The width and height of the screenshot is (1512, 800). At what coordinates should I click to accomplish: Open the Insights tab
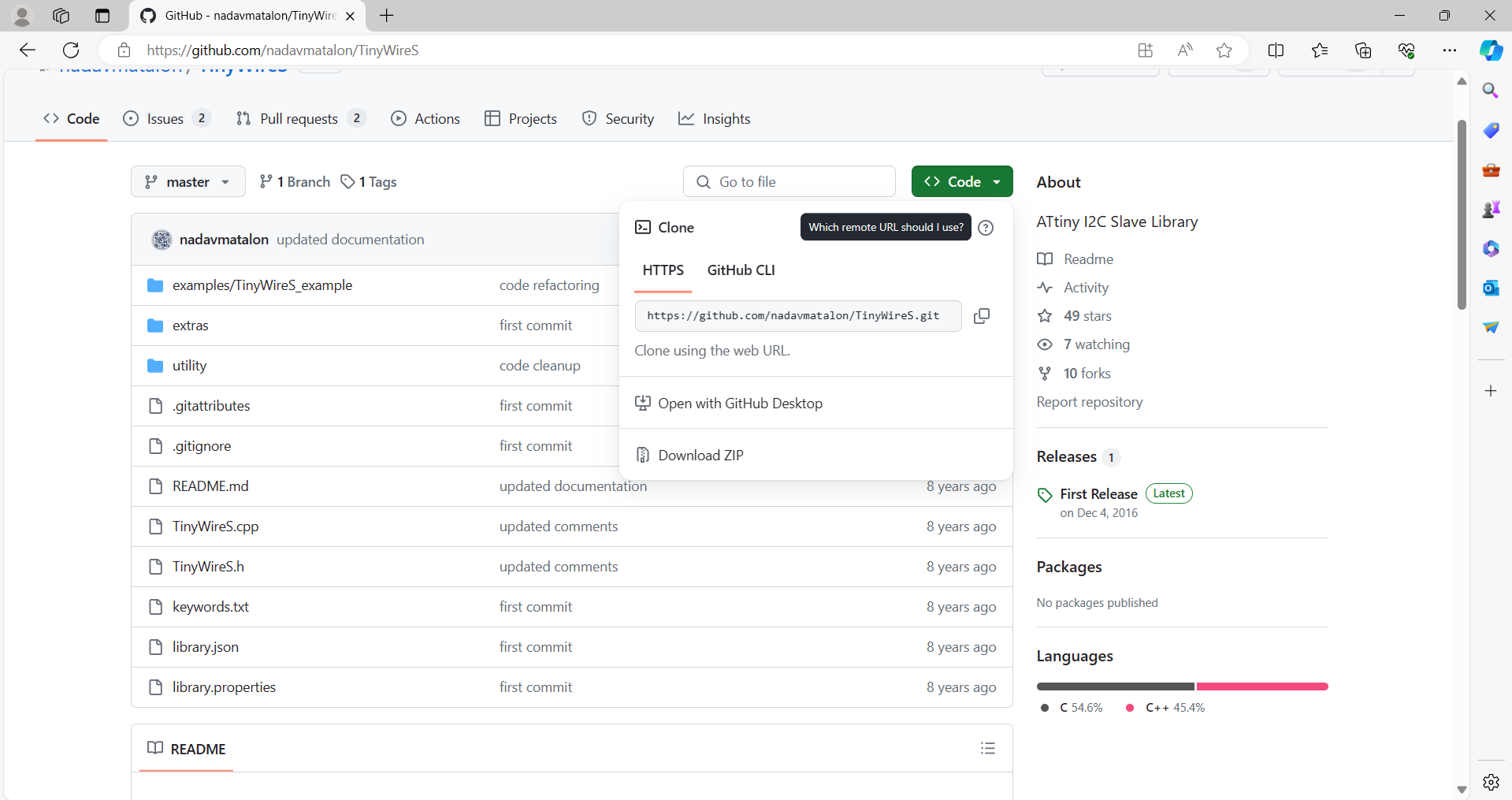click(x=715, y=118)
